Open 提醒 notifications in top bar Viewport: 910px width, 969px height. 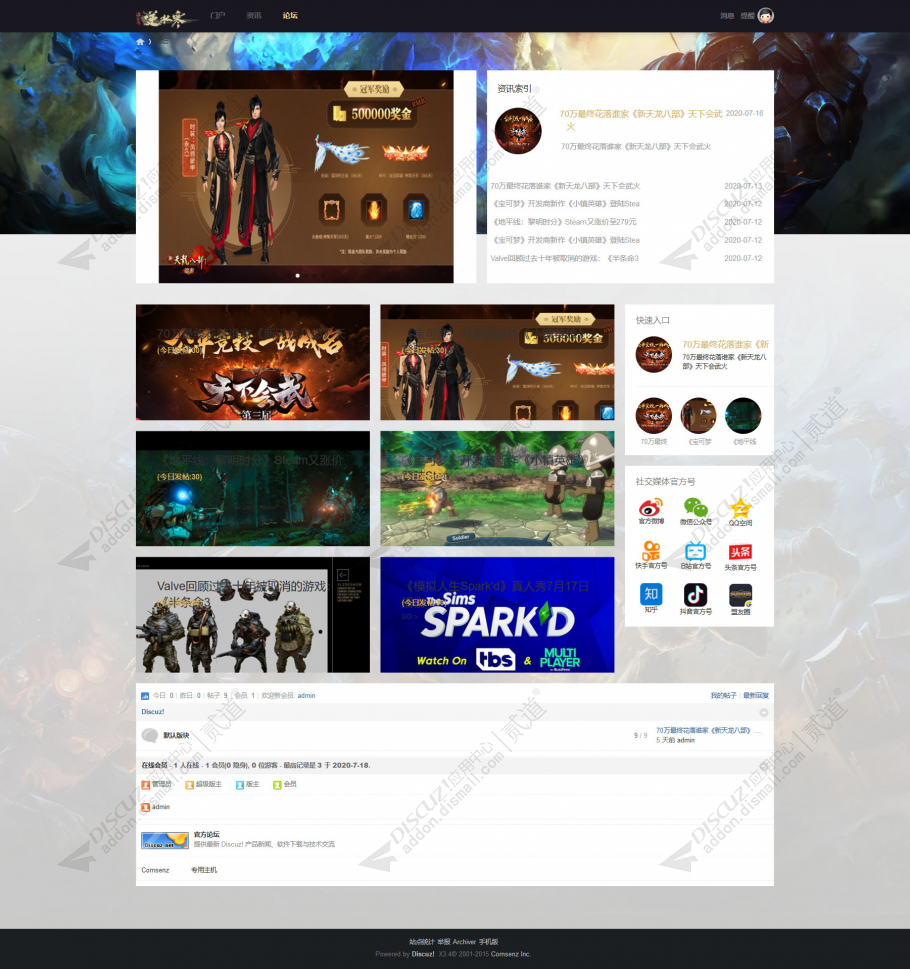(x=748, y=16)
